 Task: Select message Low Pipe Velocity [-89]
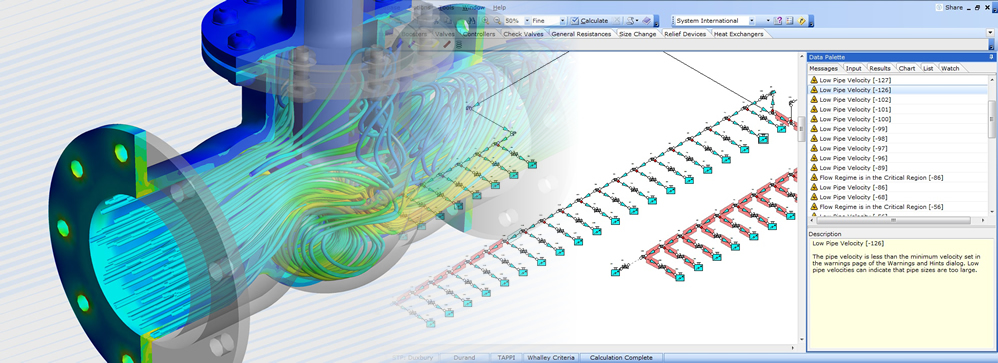[x=898, y=167]
